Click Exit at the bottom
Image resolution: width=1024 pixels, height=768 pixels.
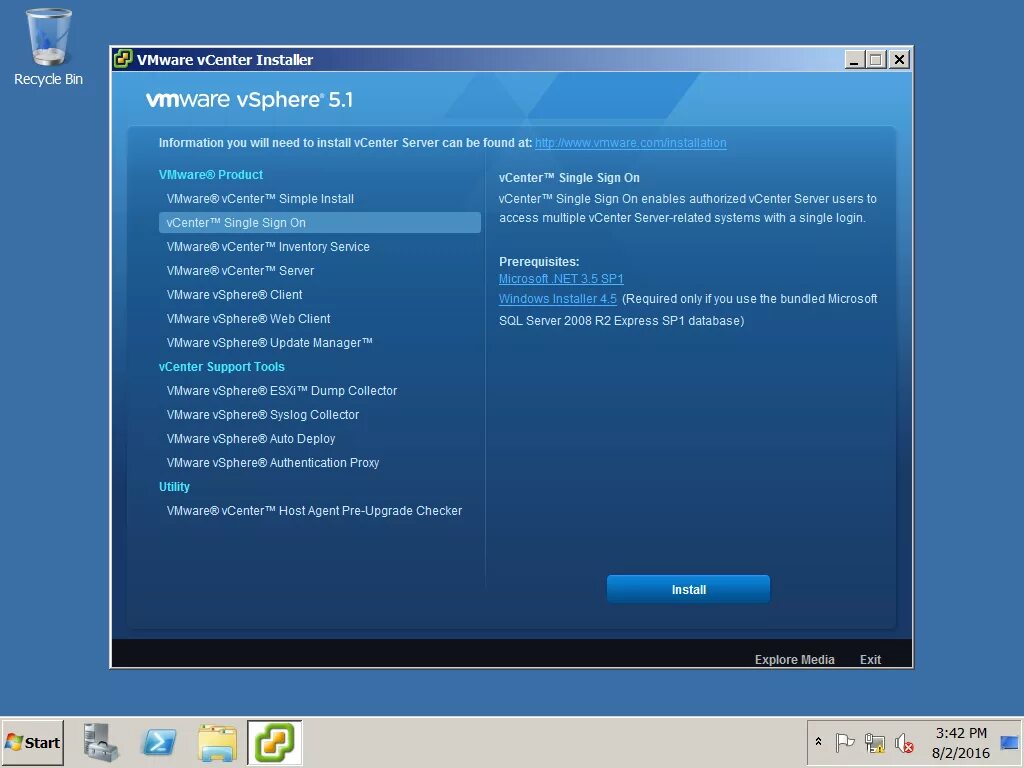(x=870, y=660)
